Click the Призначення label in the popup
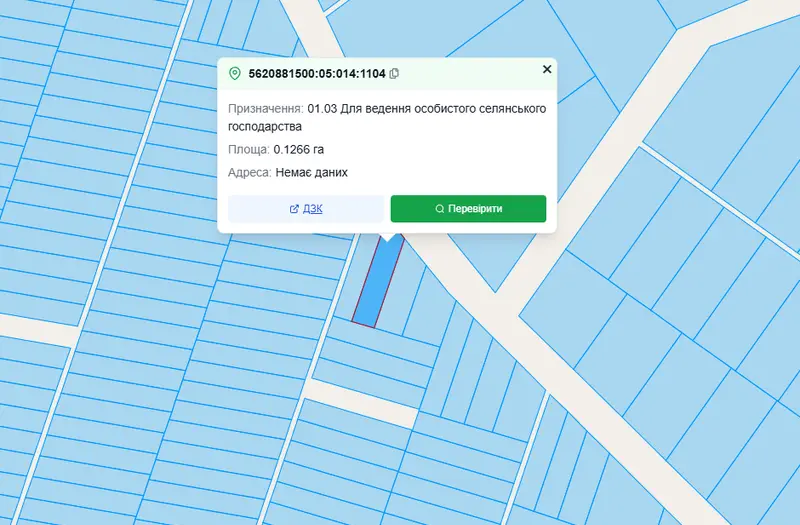This screenshot has height=525, width=800. 265,109
